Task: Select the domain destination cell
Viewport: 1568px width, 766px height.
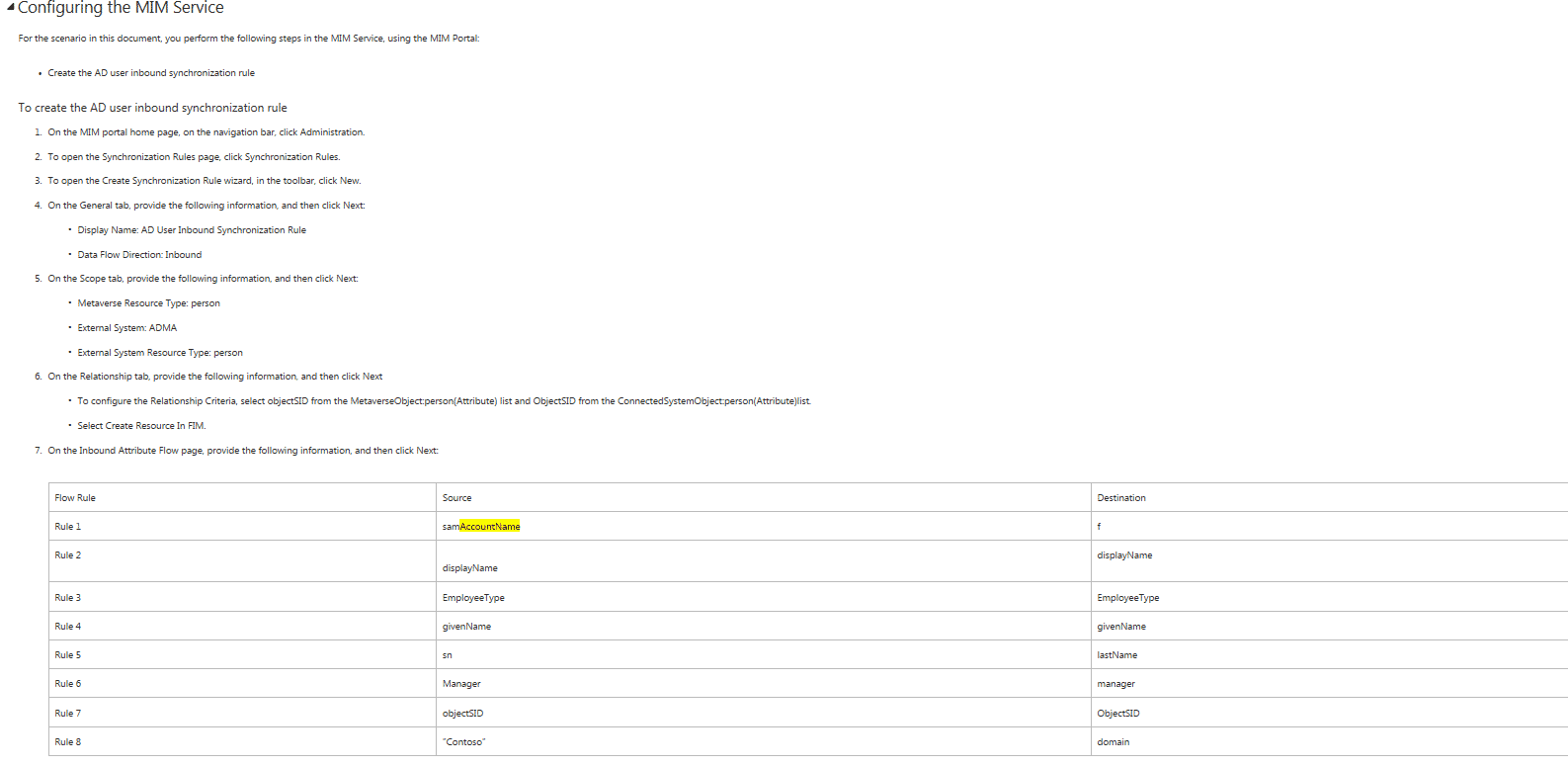Action: pos(1113,742)
